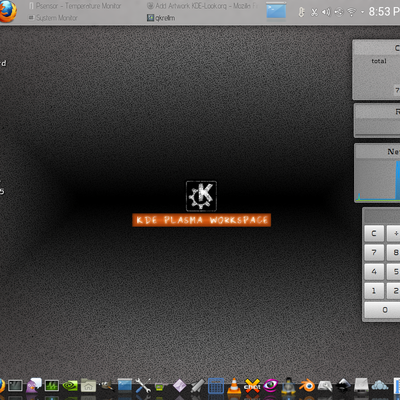
Task: Open the magnifier image viewer dock icon
Action: [x=325, y=386]
